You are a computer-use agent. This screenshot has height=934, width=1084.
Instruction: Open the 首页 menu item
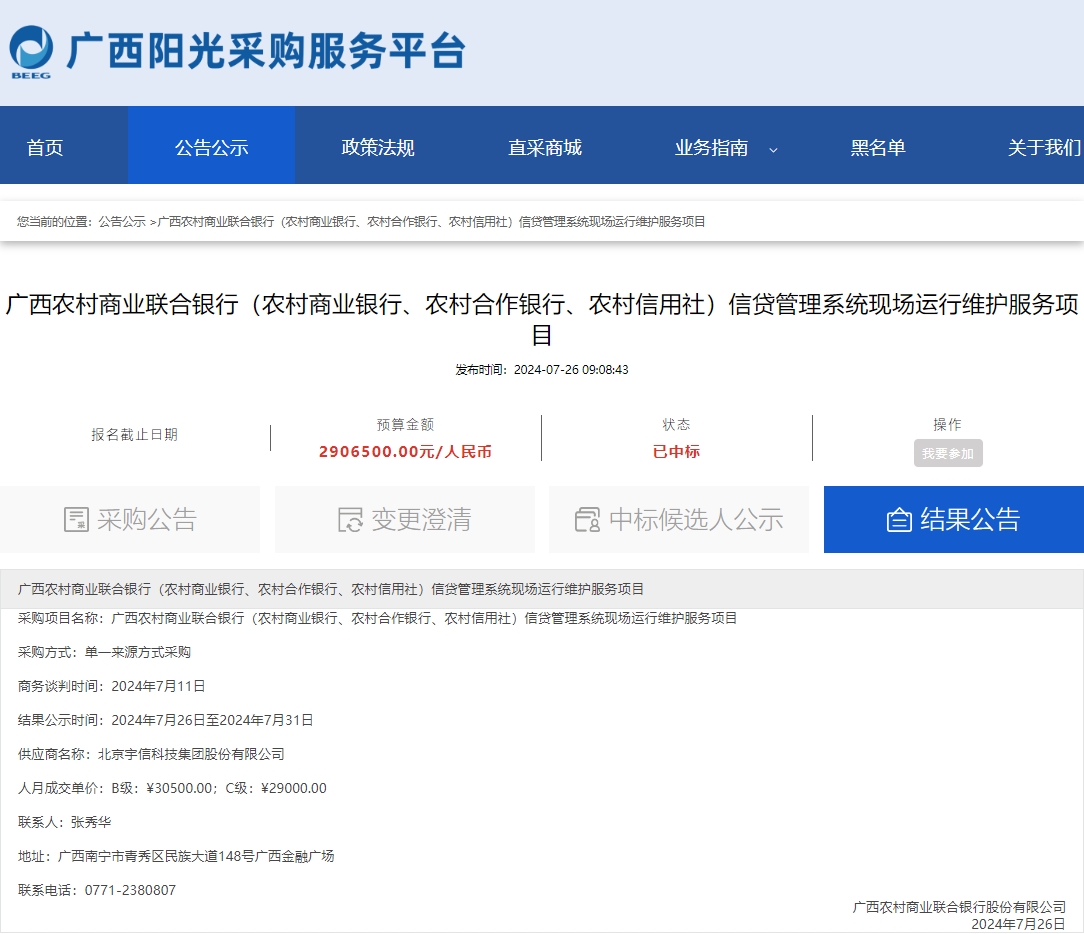[45, 147]
